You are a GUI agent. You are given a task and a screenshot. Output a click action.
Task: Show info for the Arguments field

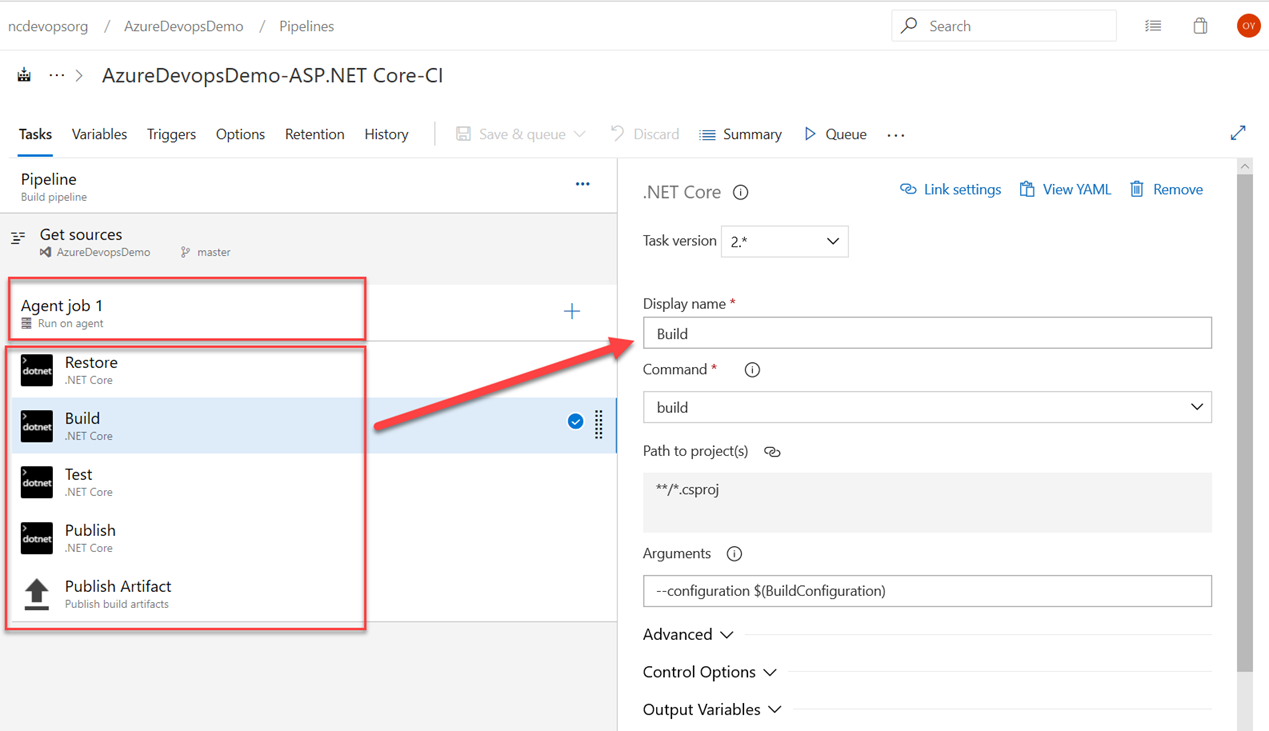[734, 554]
